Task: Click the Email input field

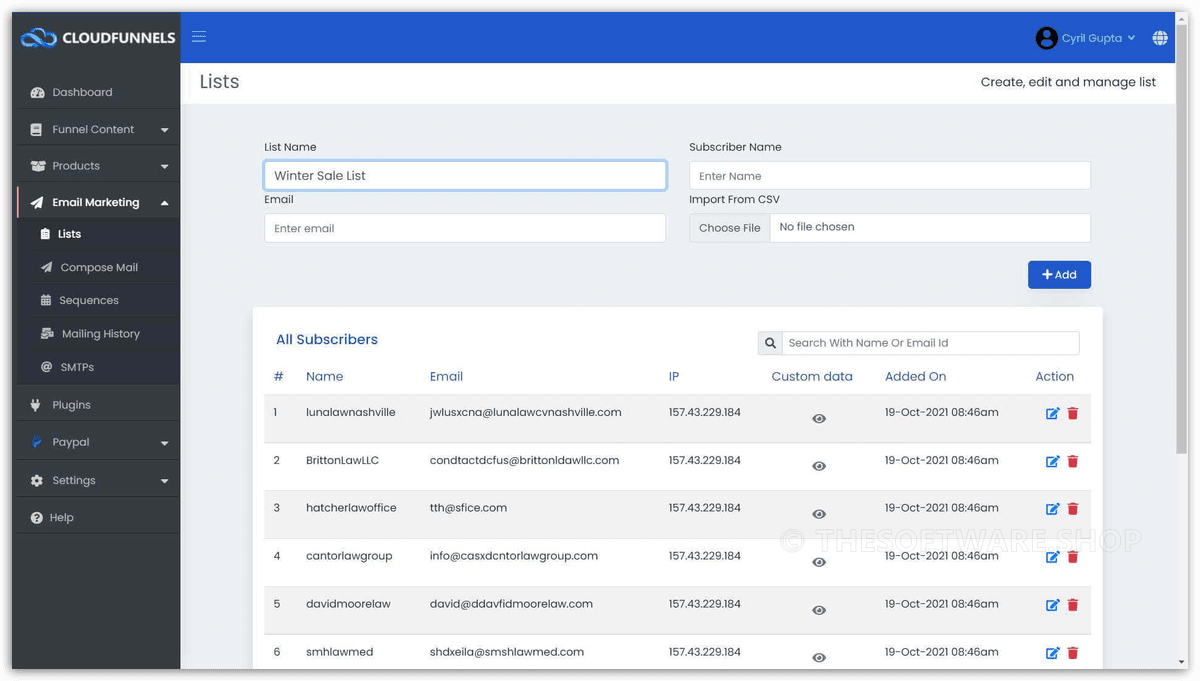Action: coord(465,228)
